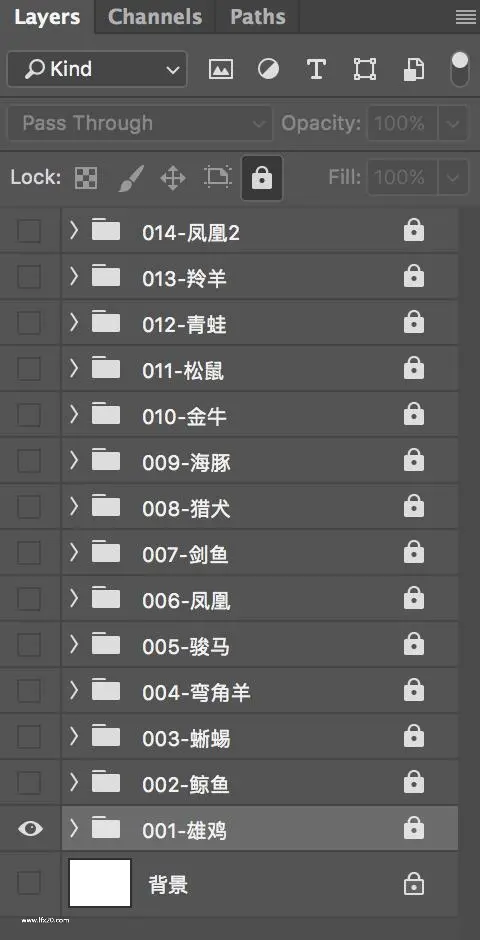
Task: Filter for type layers icon
Action: point(316,70)
